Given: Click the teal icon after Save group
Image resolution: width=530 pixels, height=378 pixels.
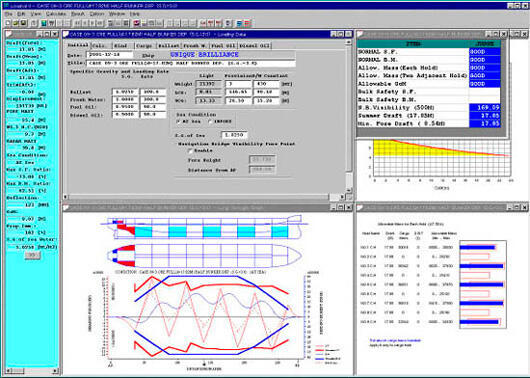Looking at the screenshot, I should [x=44, y=23].
